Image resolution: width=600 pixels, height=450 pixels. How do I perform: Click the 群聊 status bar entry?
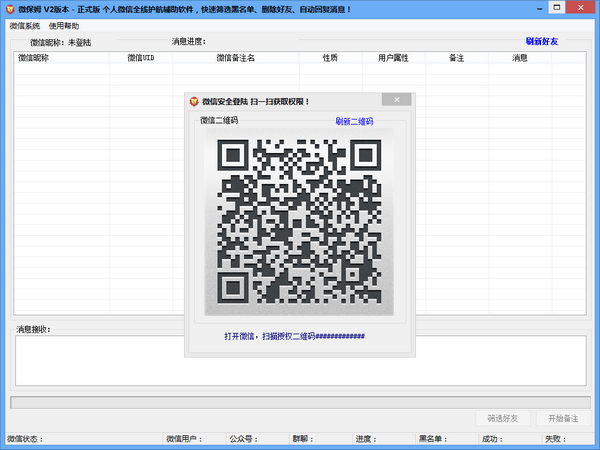(x=303, y=439)
